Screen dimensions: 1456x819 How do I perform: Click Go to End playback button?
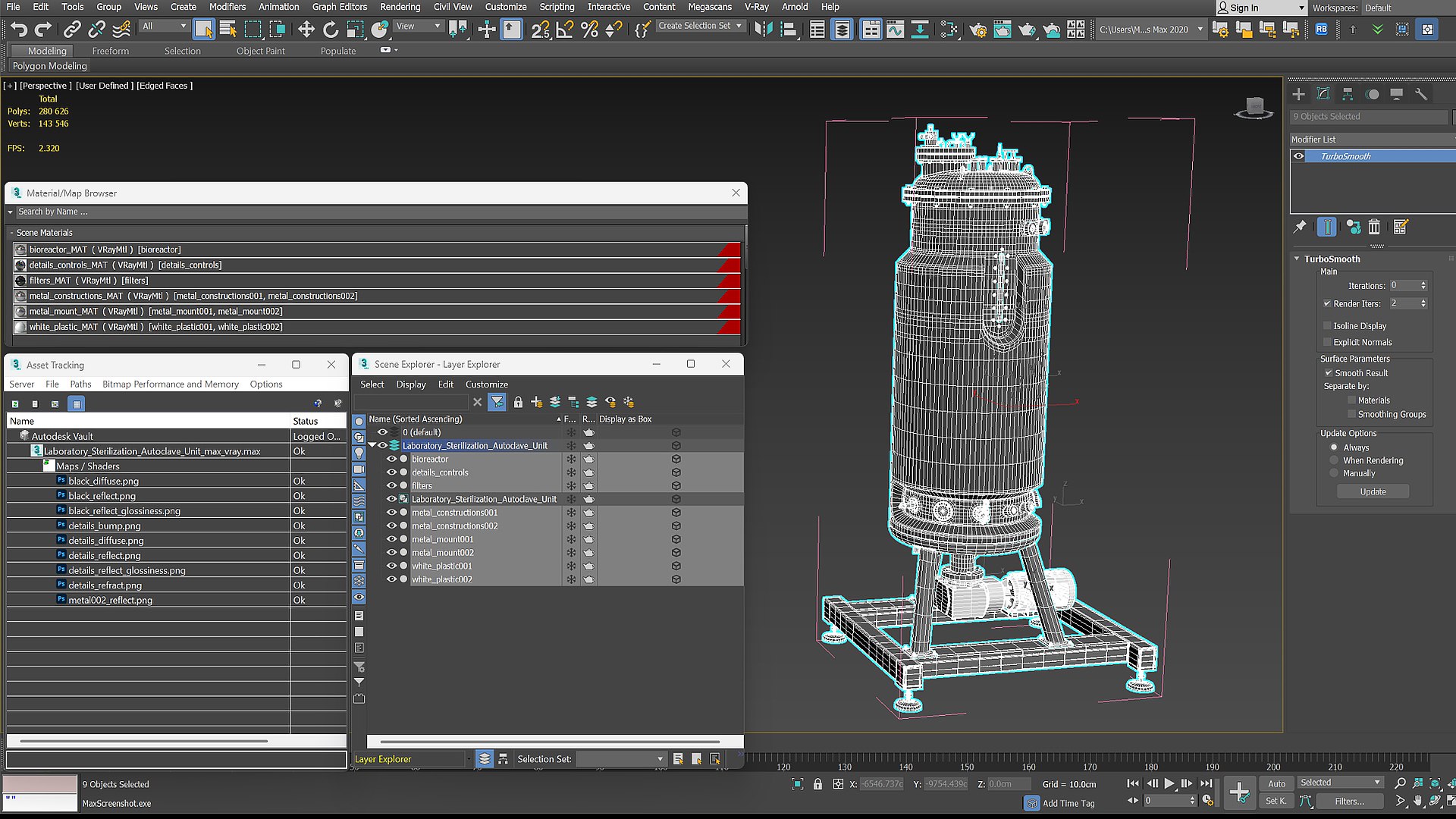tap(1206, 783)
